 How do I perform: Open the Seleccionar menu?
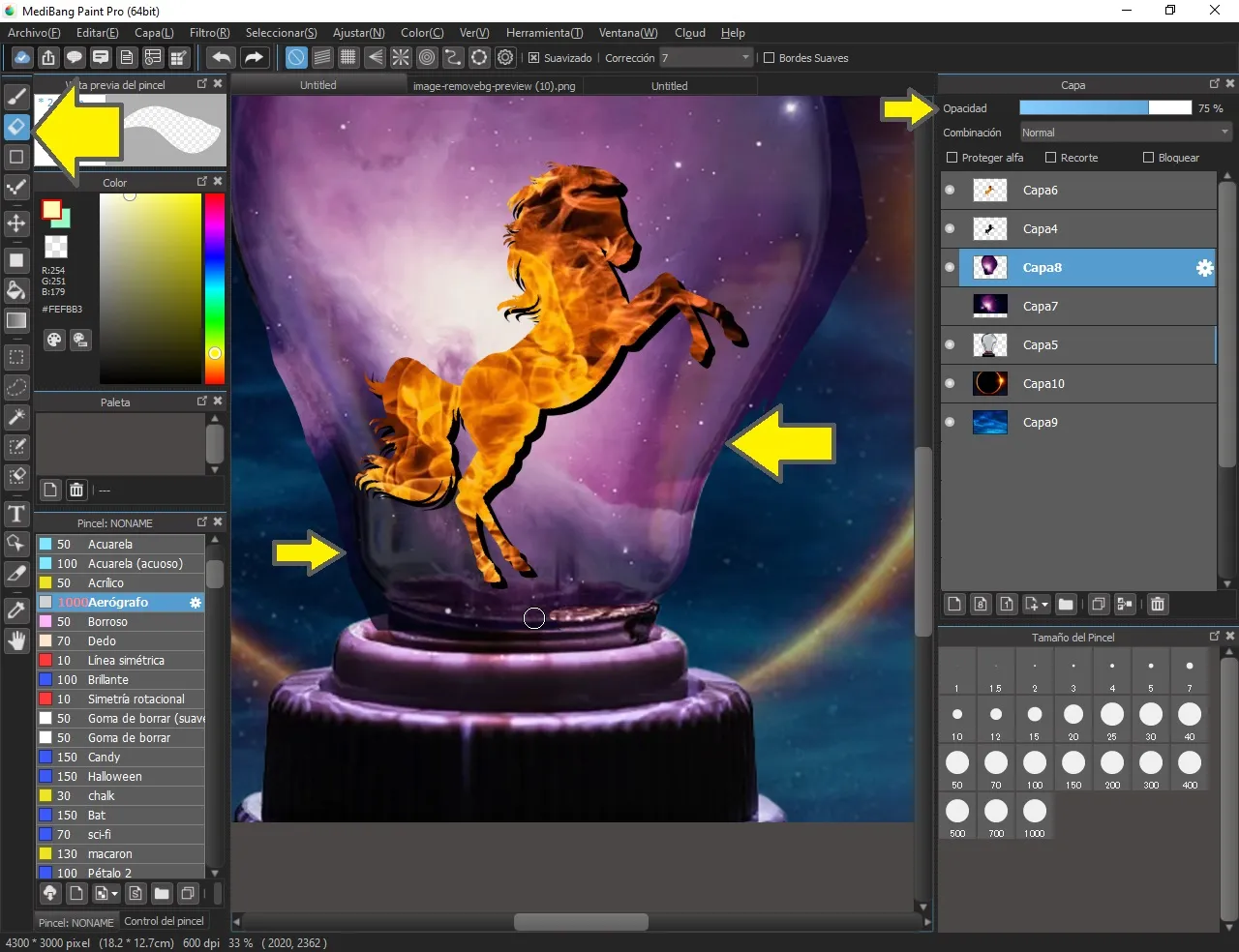pyautogui.click(x=281, y=33)
